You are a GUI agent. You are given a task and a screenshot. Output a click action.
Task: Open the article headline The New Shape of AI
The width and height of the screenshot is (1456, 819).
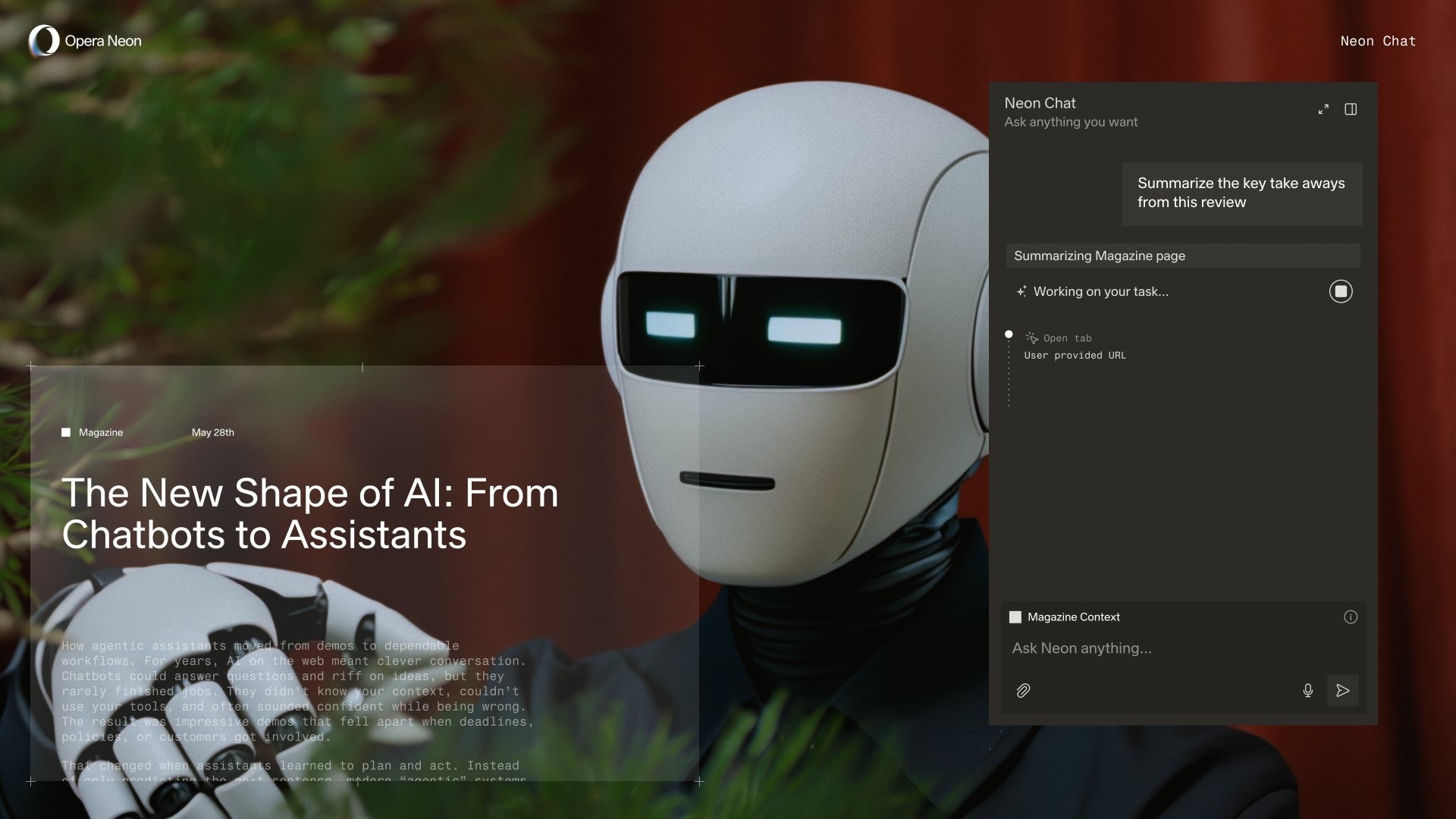click(309, 513)
